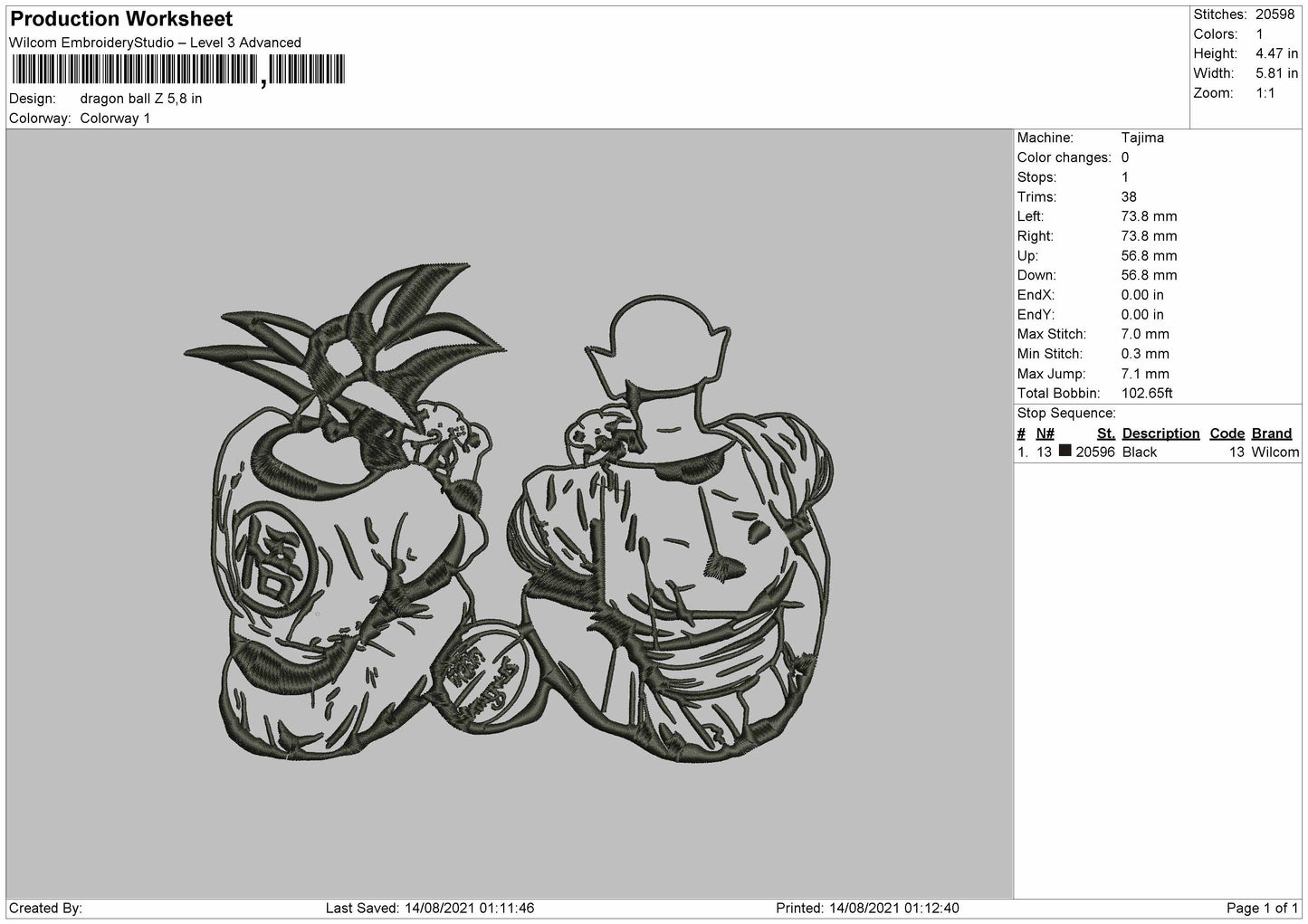This screenshot has width=1308, height=924.
Task: Select the Height value 4.47 in
Action: [x=1276, y=54]
